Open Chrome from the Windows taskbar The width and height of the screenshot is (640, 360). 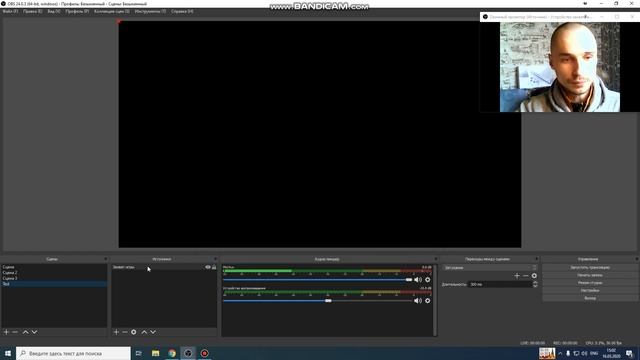pyautogui.click(x=172, y=353)
